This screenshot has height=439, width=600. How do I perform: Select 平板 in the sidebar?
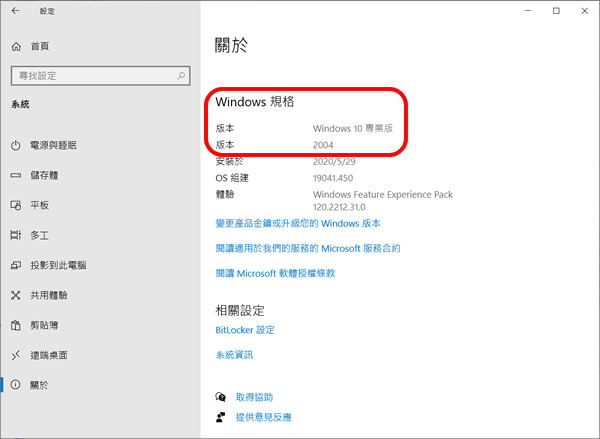pyautogui.click(x=40, y=205)
